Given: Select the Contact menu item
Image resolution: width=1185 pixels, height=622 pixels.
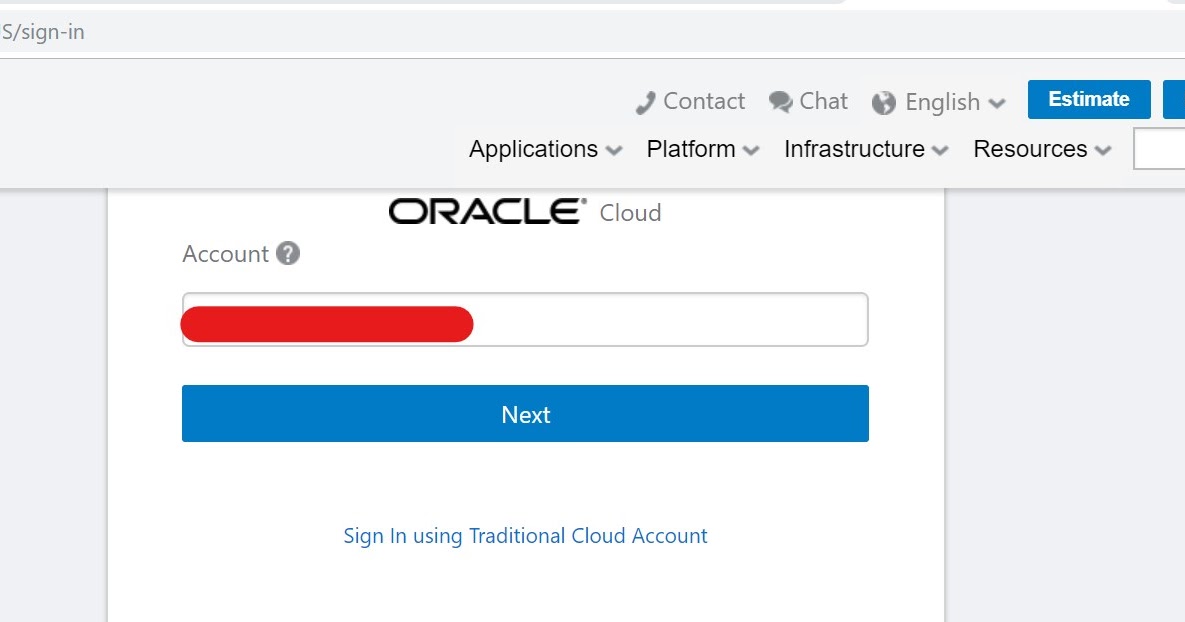Looking at the screenshot, I should (x=704, y=101).
